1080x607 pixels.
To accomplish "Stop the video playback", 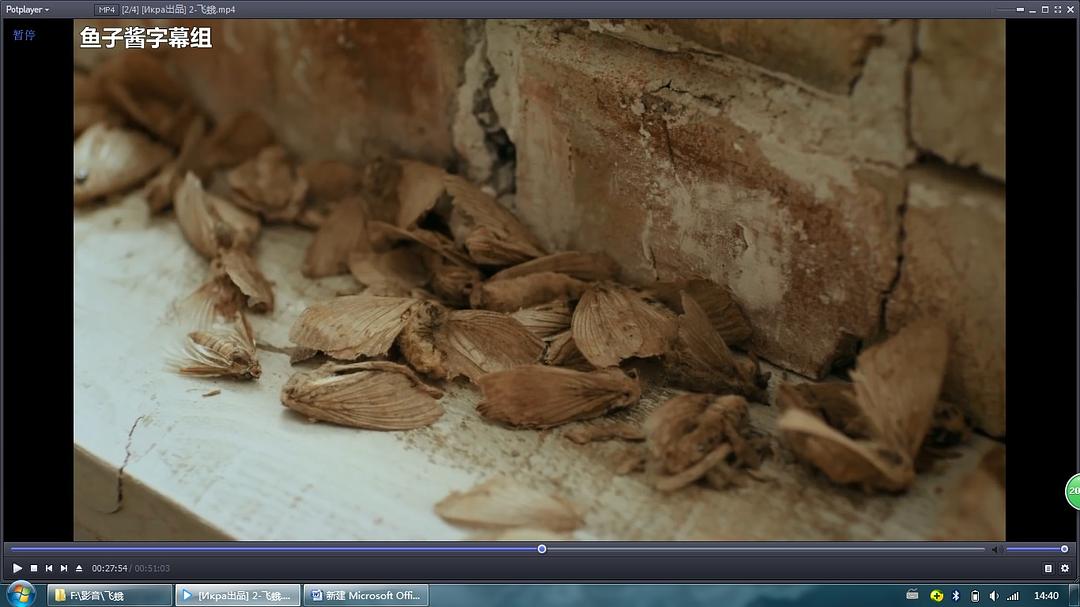I will [x=33, y=568].
